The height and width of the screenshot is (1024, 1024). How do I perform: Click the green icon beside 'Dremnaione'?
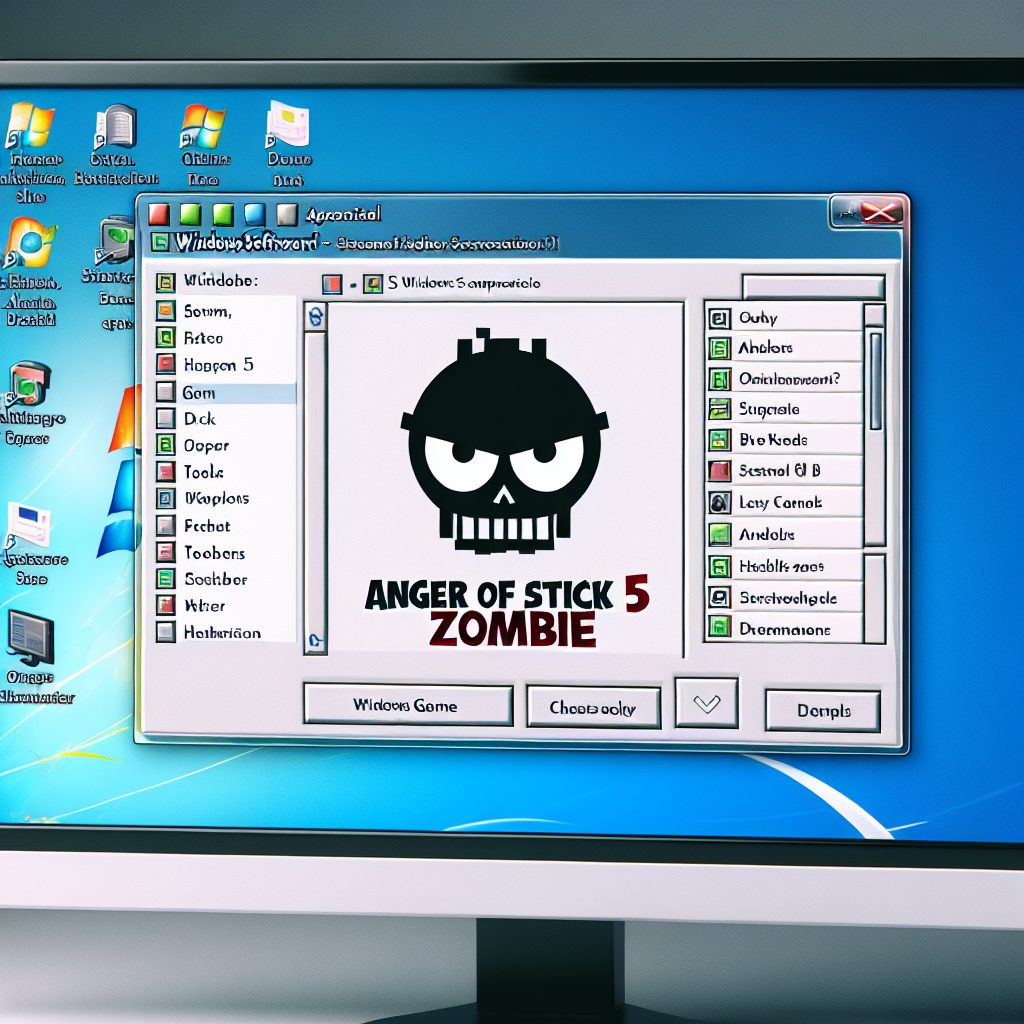[719, 628]
